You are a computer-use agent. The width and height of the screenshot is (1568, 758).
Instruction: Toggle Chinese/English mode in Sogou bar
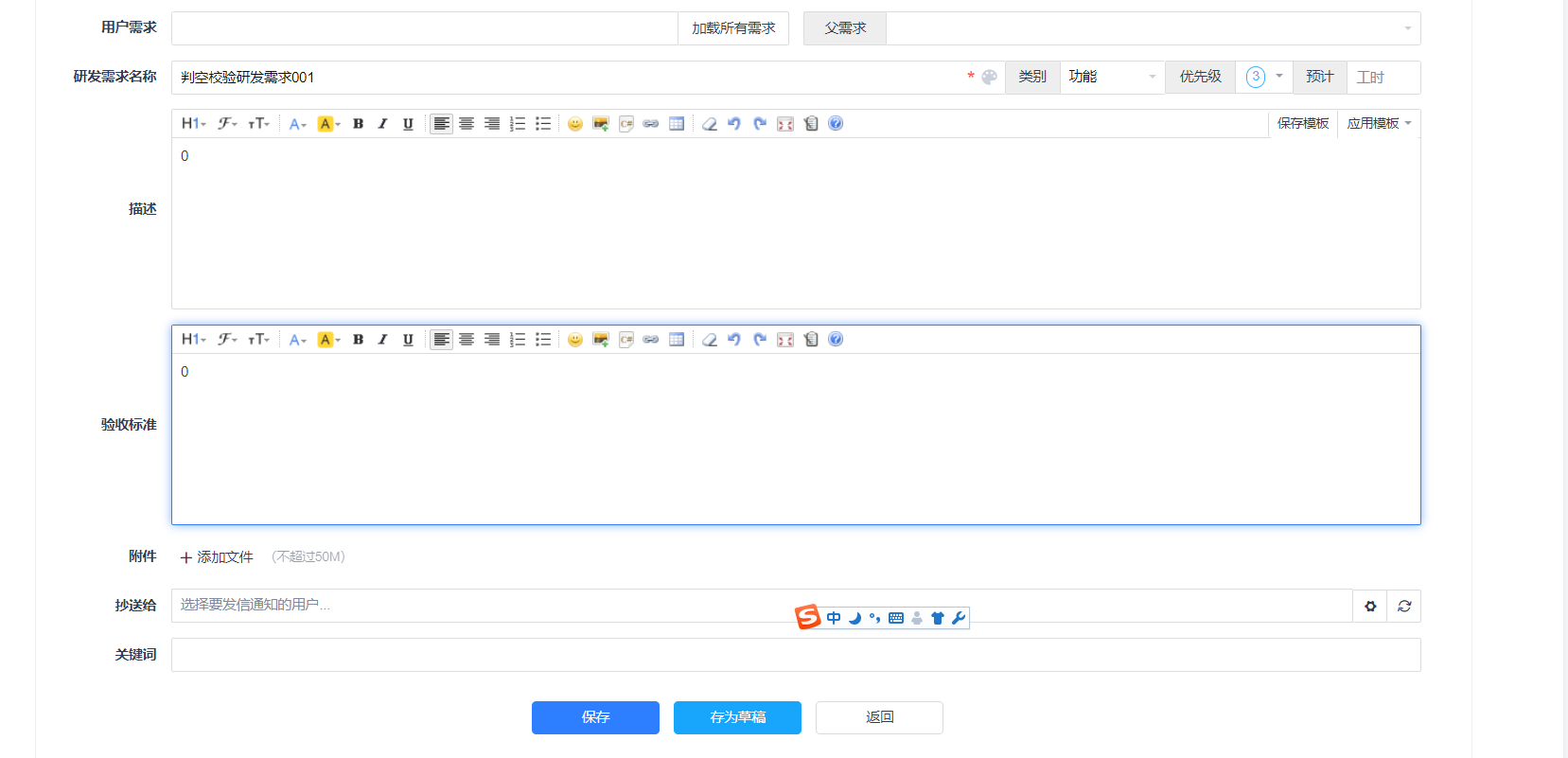click(834, 618)
